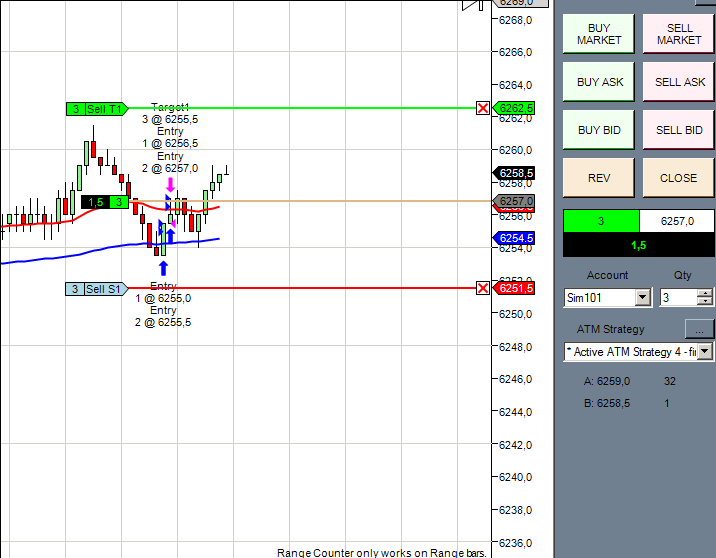Open the Account Sim101 dropdown
Viewport: 716px width, 558px height.
pos(642,298)
